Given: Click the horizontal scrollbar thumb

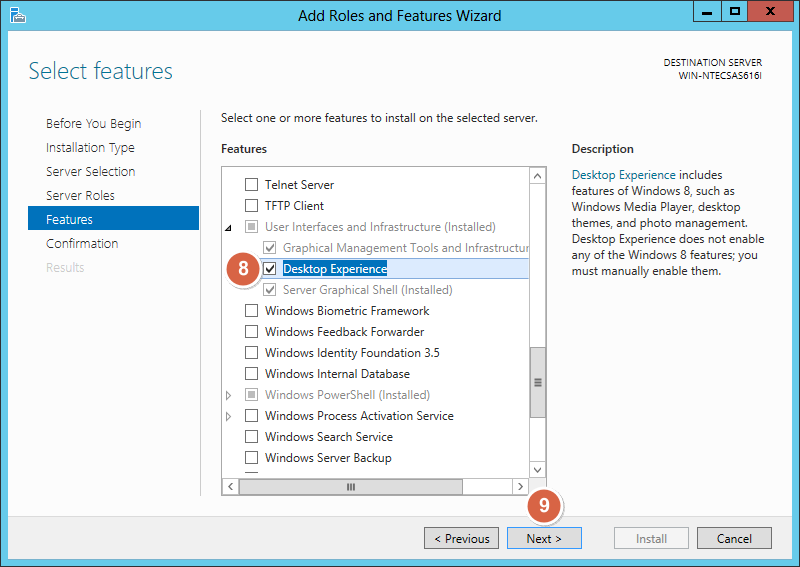Looking at the screenshot, I should tap(351, 486).
